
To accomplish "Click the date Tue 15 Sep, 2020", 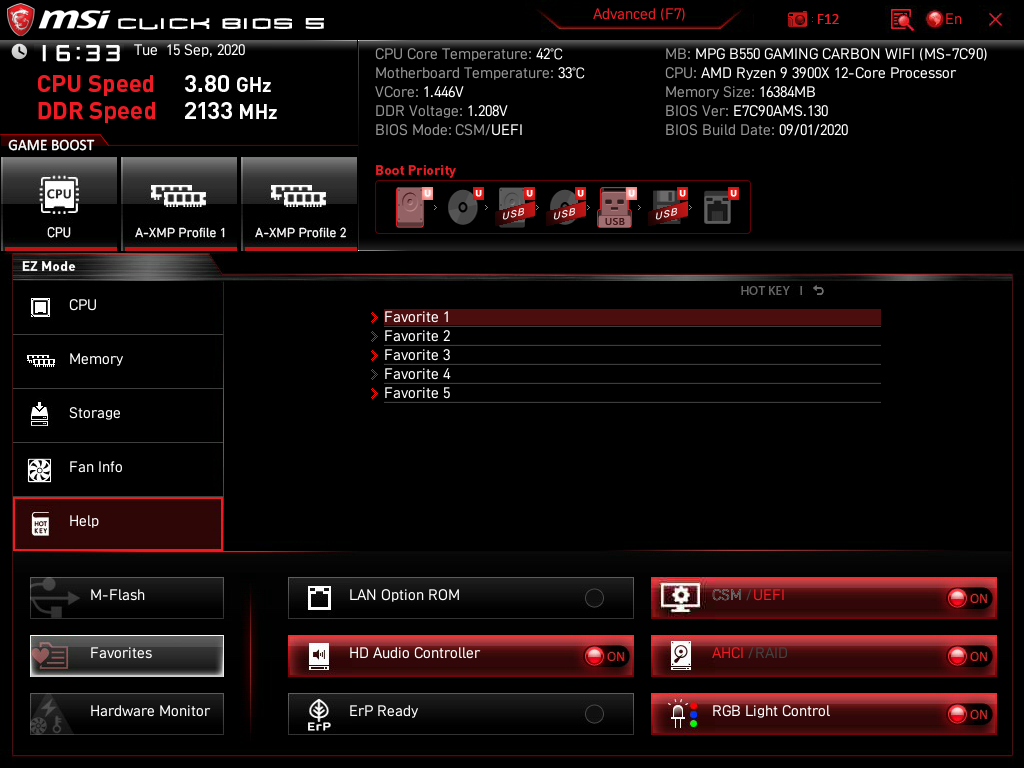I will pos(189,50).
